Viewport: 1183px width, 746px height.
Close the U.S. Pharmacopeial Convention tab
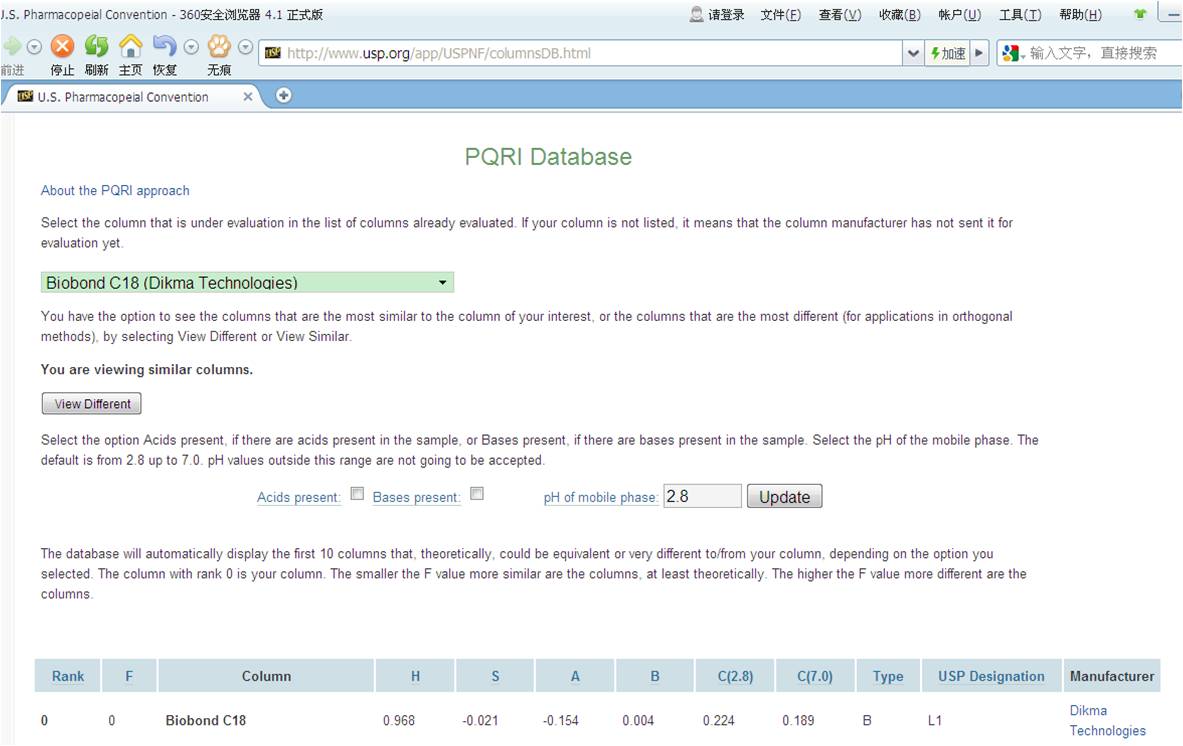[247, 97]
